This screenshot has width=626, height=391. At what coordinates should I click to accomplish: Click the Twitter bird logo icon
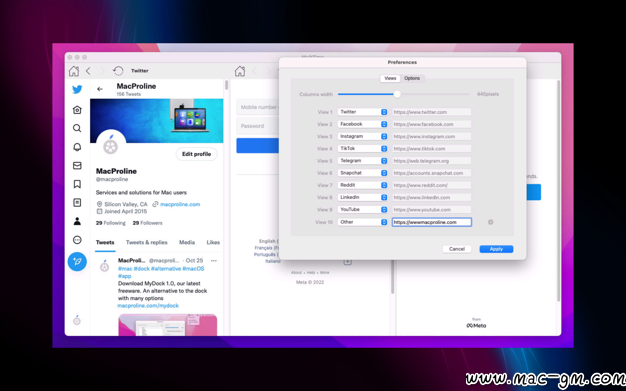click(77, 89)
